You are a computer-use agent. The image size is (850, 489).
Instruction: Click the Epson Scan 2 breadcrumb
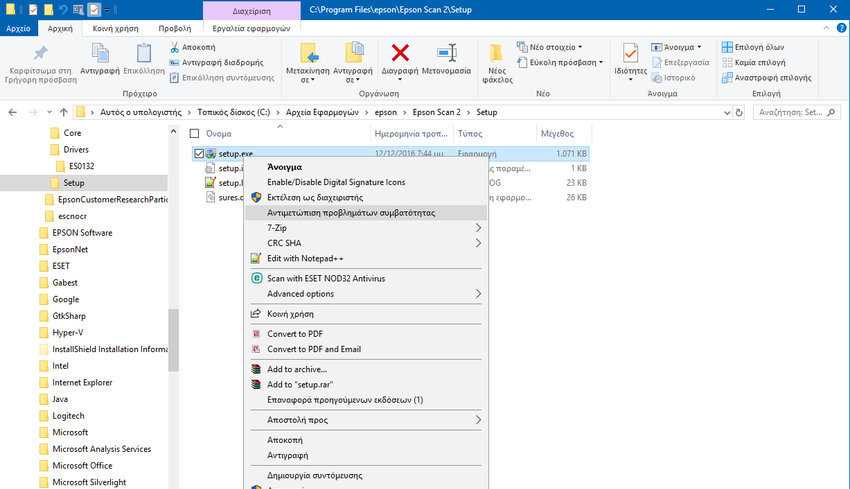click(x=436, y=112)
